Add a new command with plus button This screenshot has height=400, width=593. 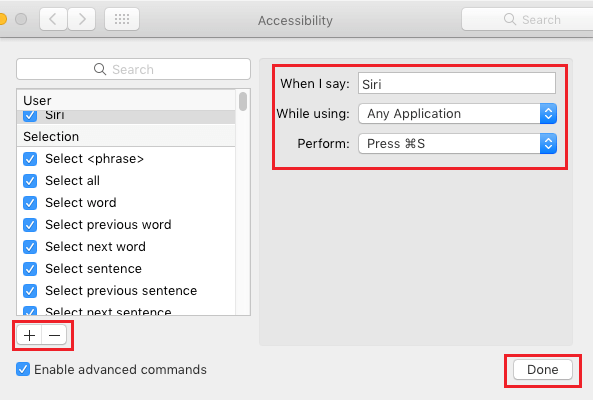coord(29,335)
